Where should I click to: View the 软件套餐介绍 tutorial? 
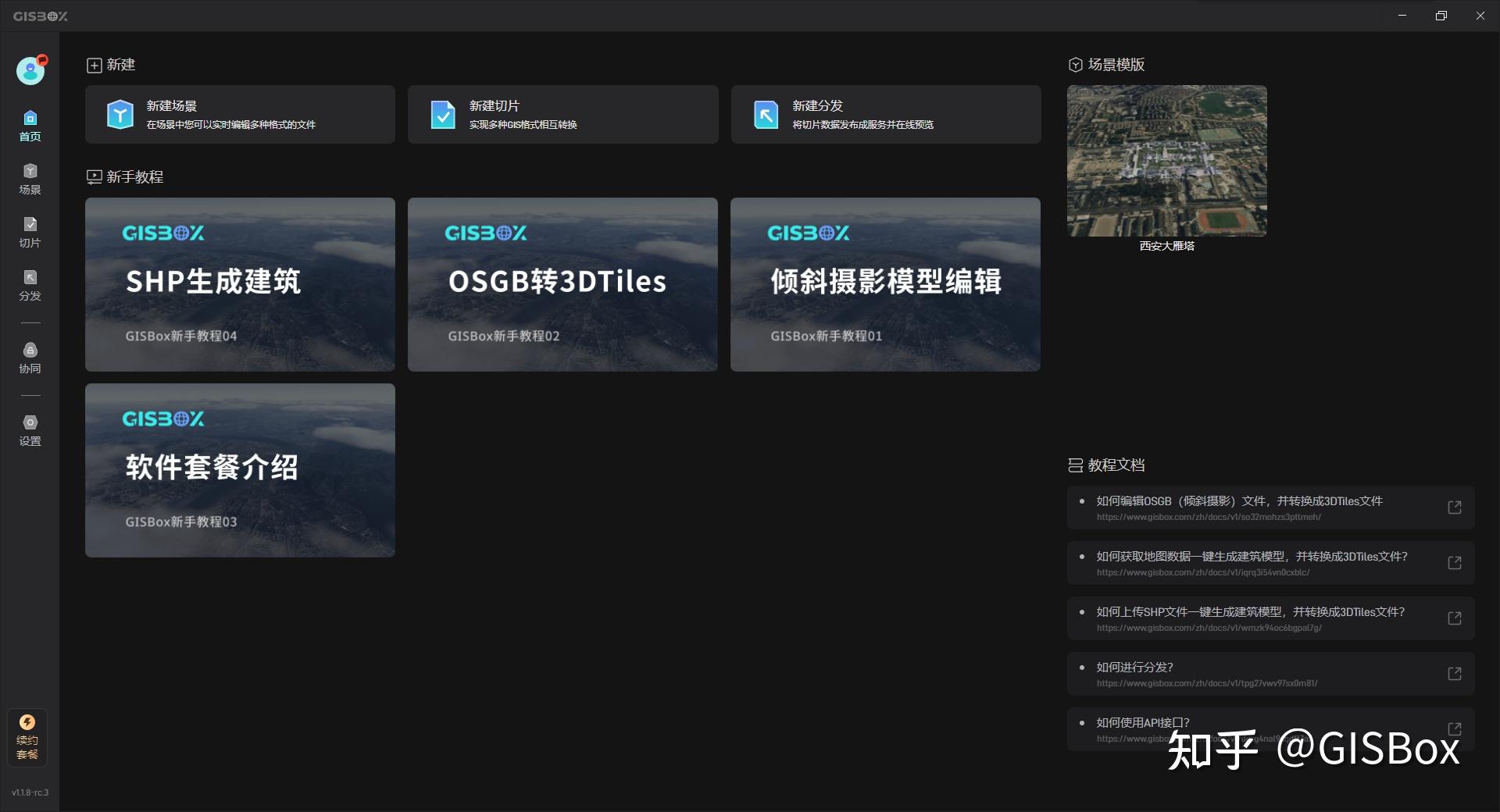(239, 470)
